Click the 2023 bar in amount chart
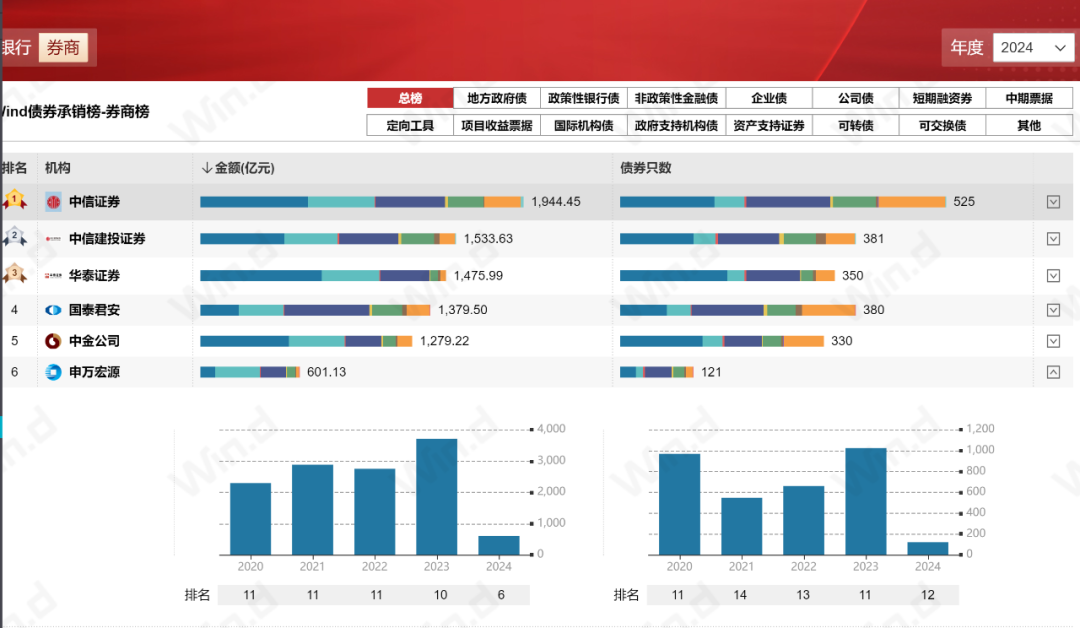 pos(437,496)
